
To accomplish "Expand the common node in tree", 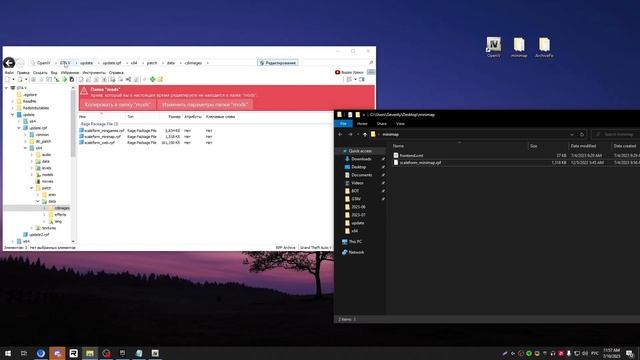I will (25, 135).
